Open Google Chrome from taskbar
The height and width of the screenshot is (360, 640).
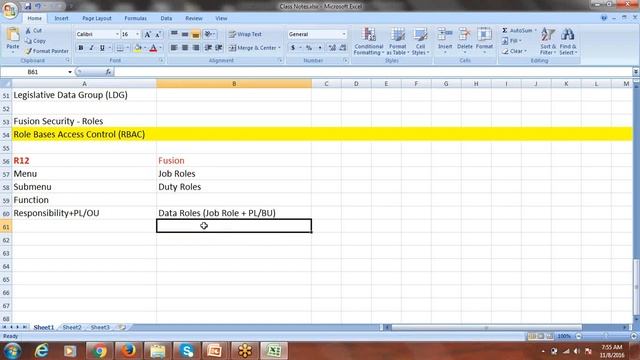pyautogui.click(x=99, y=351)
